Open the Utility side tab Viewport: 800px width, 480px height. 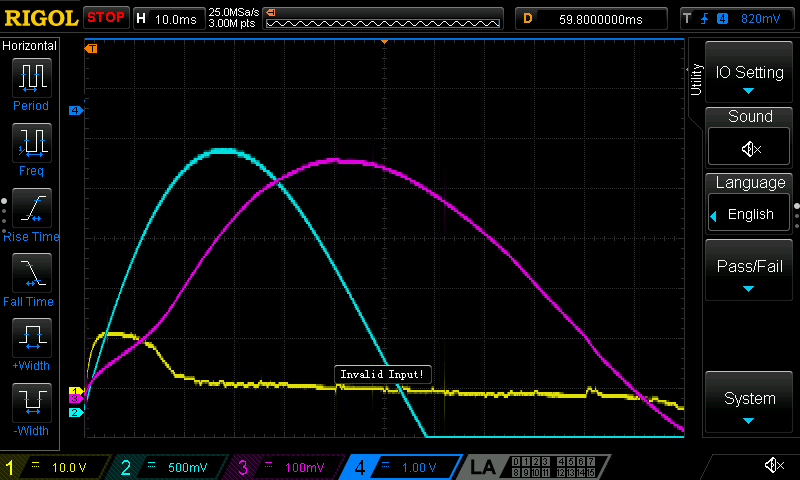point(696,80)
